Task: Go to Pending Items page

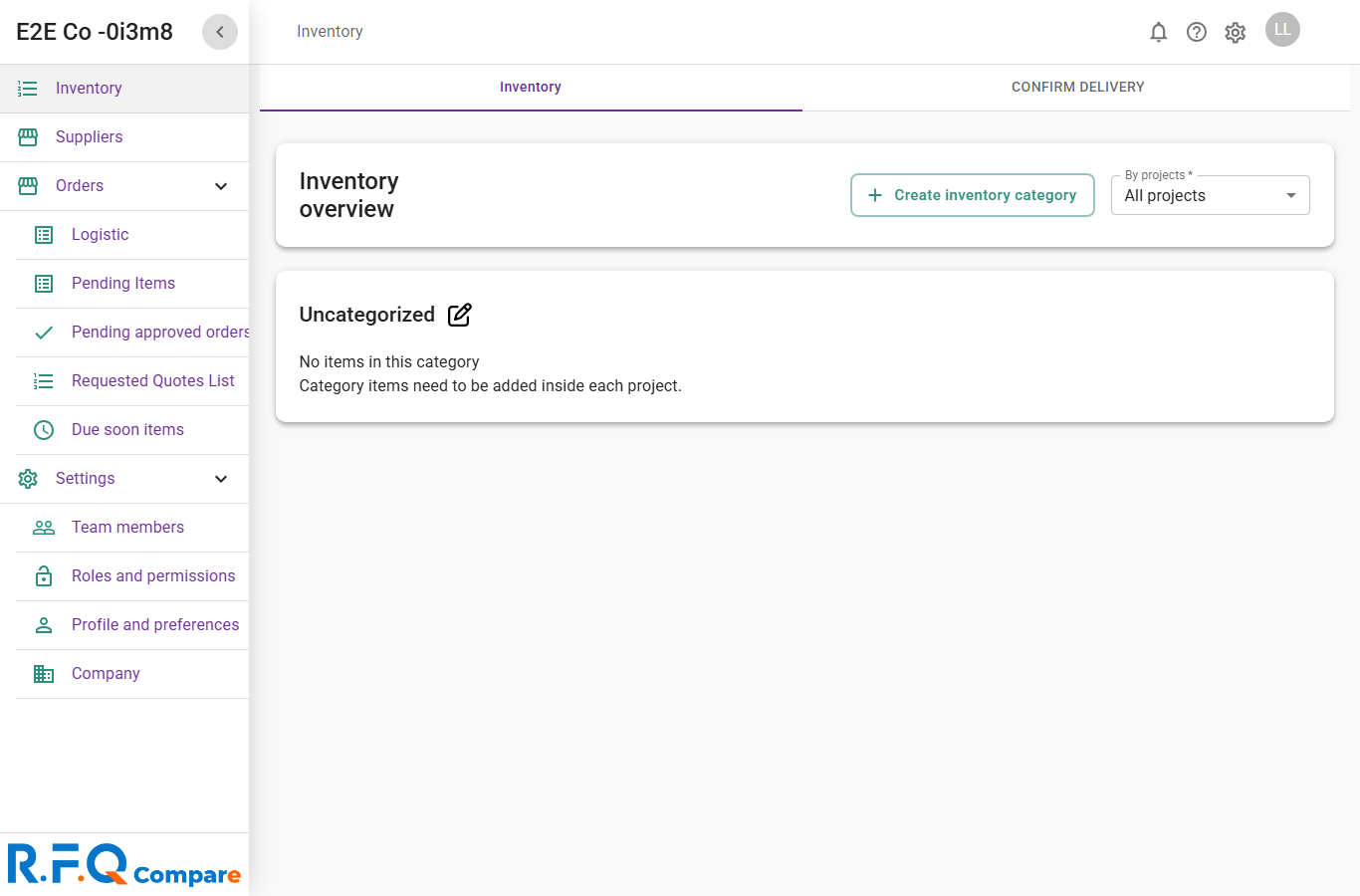Action: tap(132, 284)
